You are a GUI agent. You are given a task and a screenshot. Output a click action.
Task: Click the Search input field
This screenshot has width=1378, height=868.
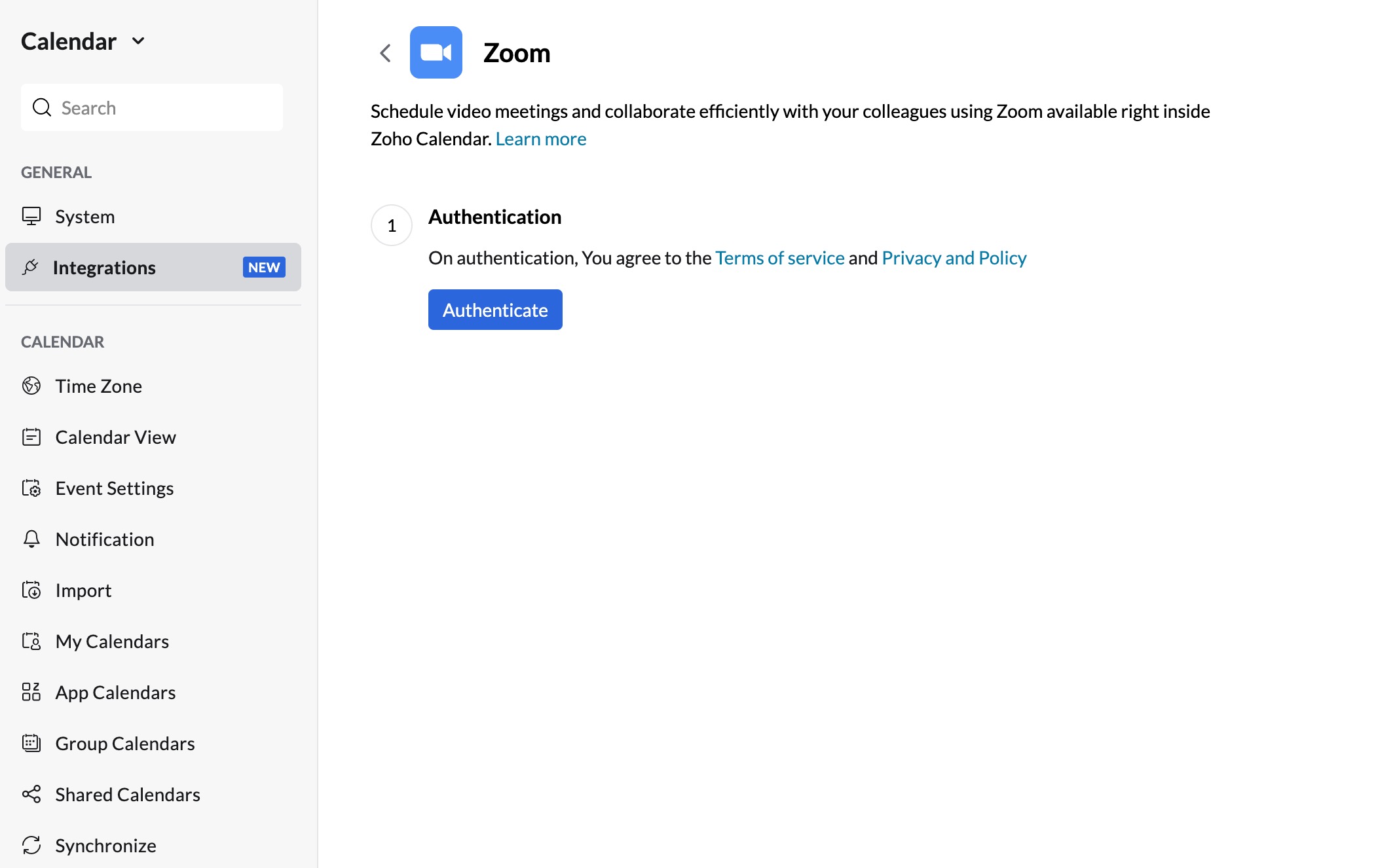152,107
